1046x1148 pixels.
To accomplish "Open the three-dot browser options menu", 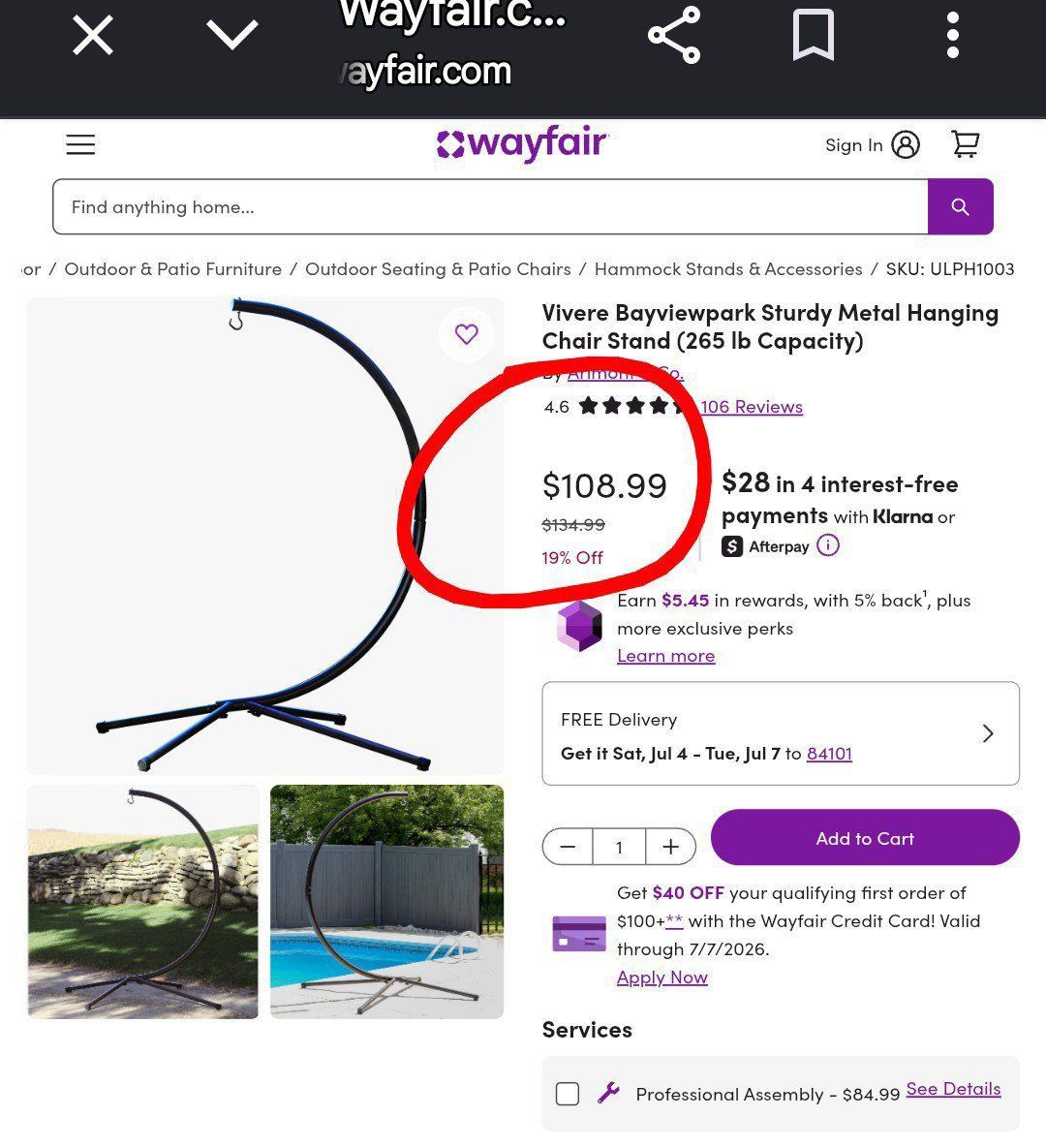I will point(952,35).
